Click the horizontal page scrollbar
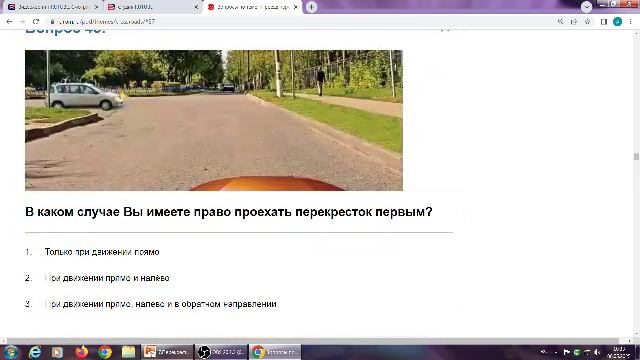 [x=312, y=341]
